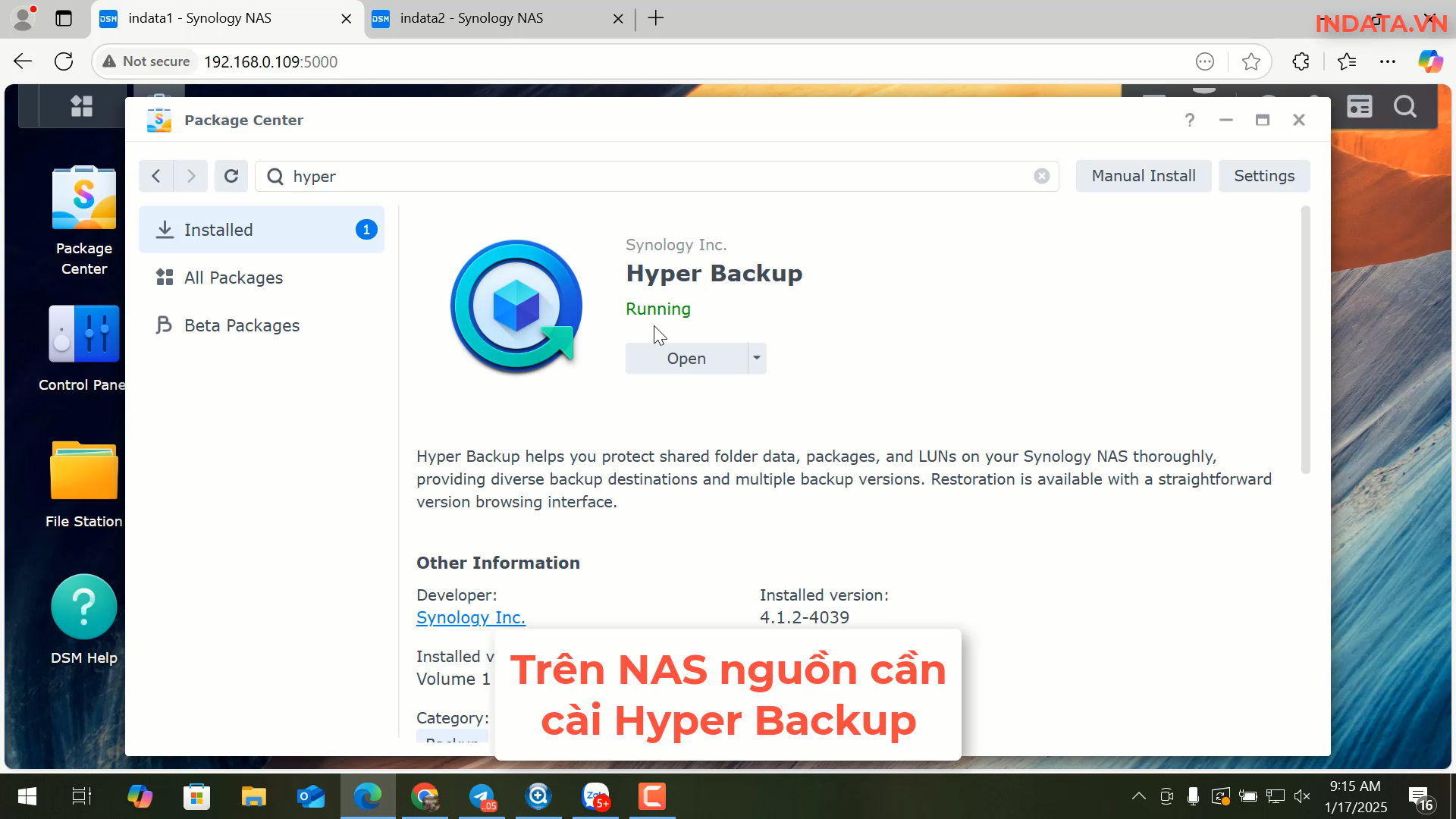
Task: Open favorites list icon
Action: point(1347,61)
